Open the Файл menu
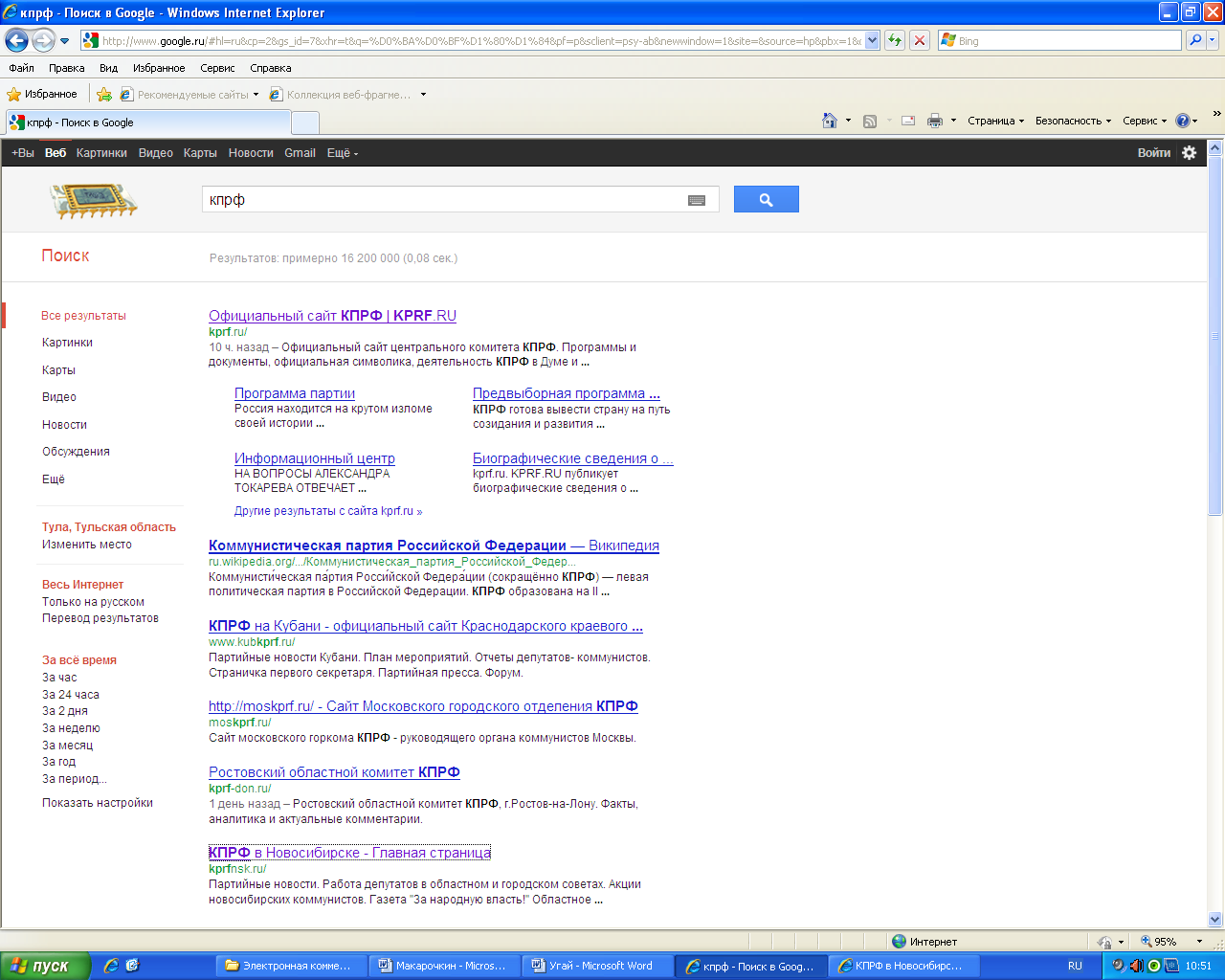The image size is (1225, 980). pos(21,68)
